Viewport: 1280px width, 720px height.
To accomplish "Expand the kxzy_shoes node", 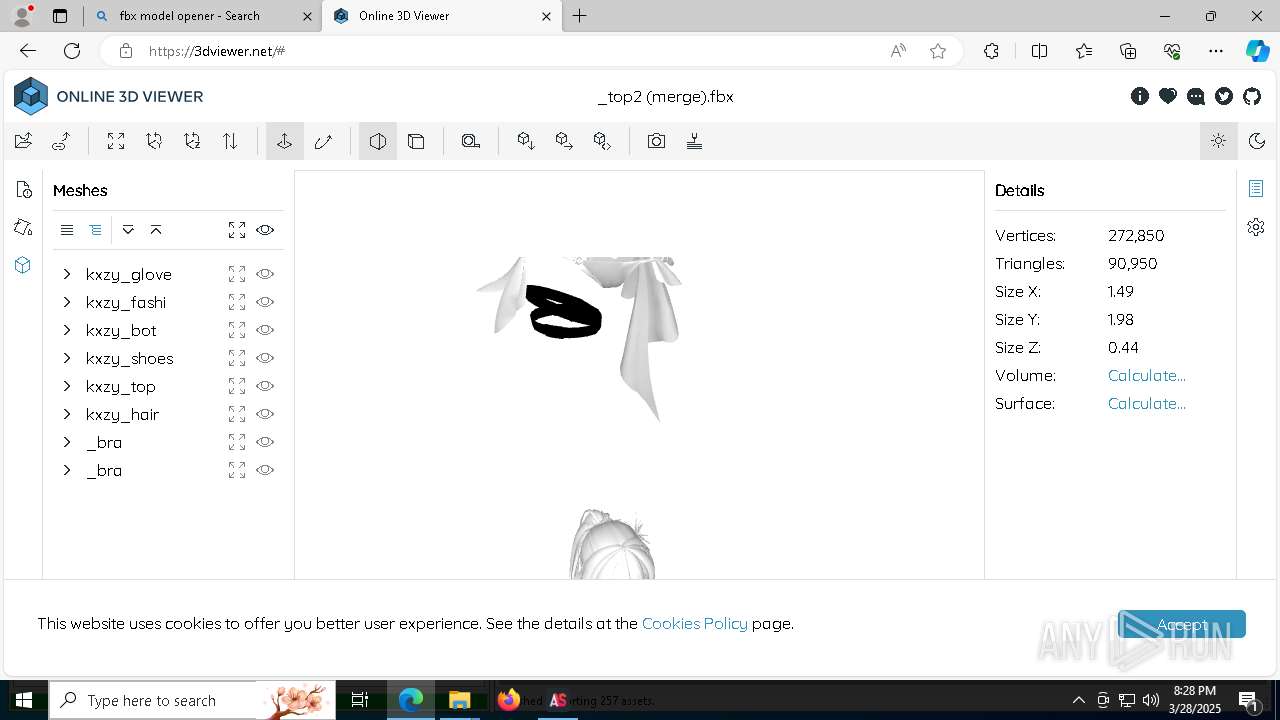I will point(67,358).
